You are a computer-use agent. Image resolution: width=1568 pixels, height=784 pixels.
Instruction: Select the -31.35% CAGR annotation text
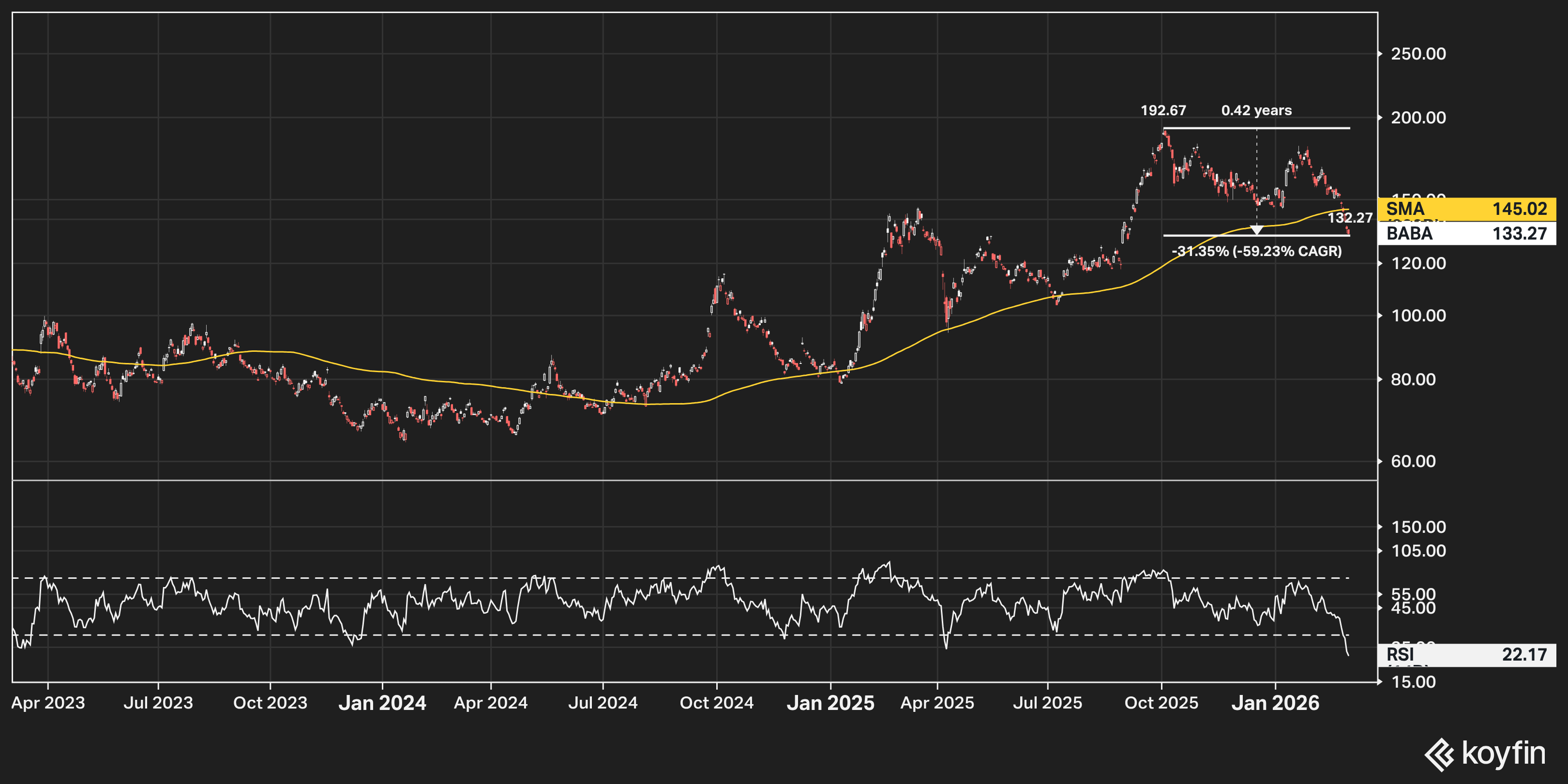pyautogui.click(x=1256, y=251)
